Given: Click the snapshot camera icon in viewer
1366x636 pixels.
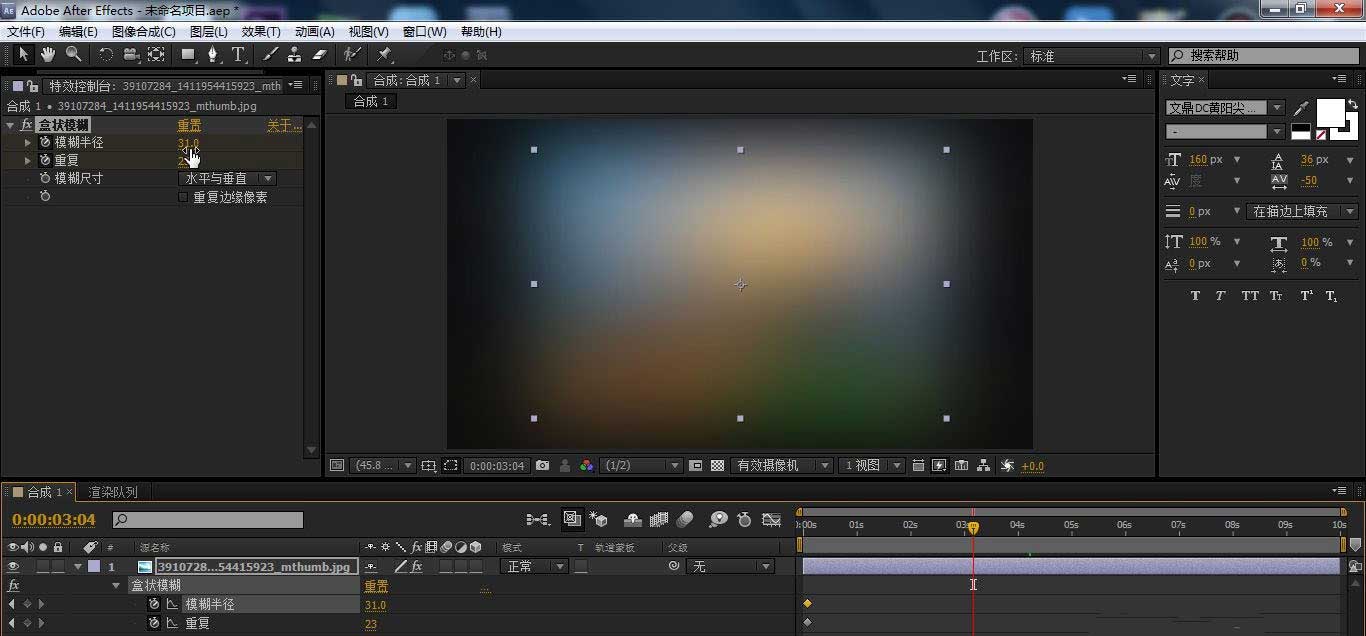Looking at the screenshot, I should click(x=542, y=466).
